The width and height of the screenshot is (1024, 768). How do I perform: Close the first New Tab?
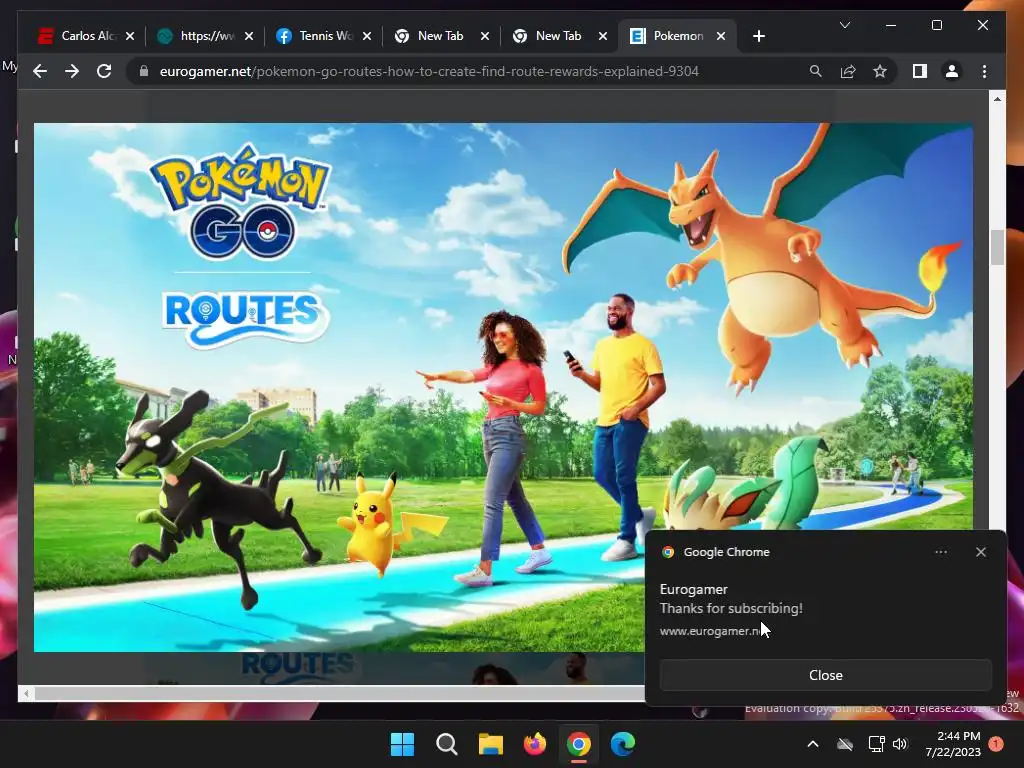click(485, 36)
